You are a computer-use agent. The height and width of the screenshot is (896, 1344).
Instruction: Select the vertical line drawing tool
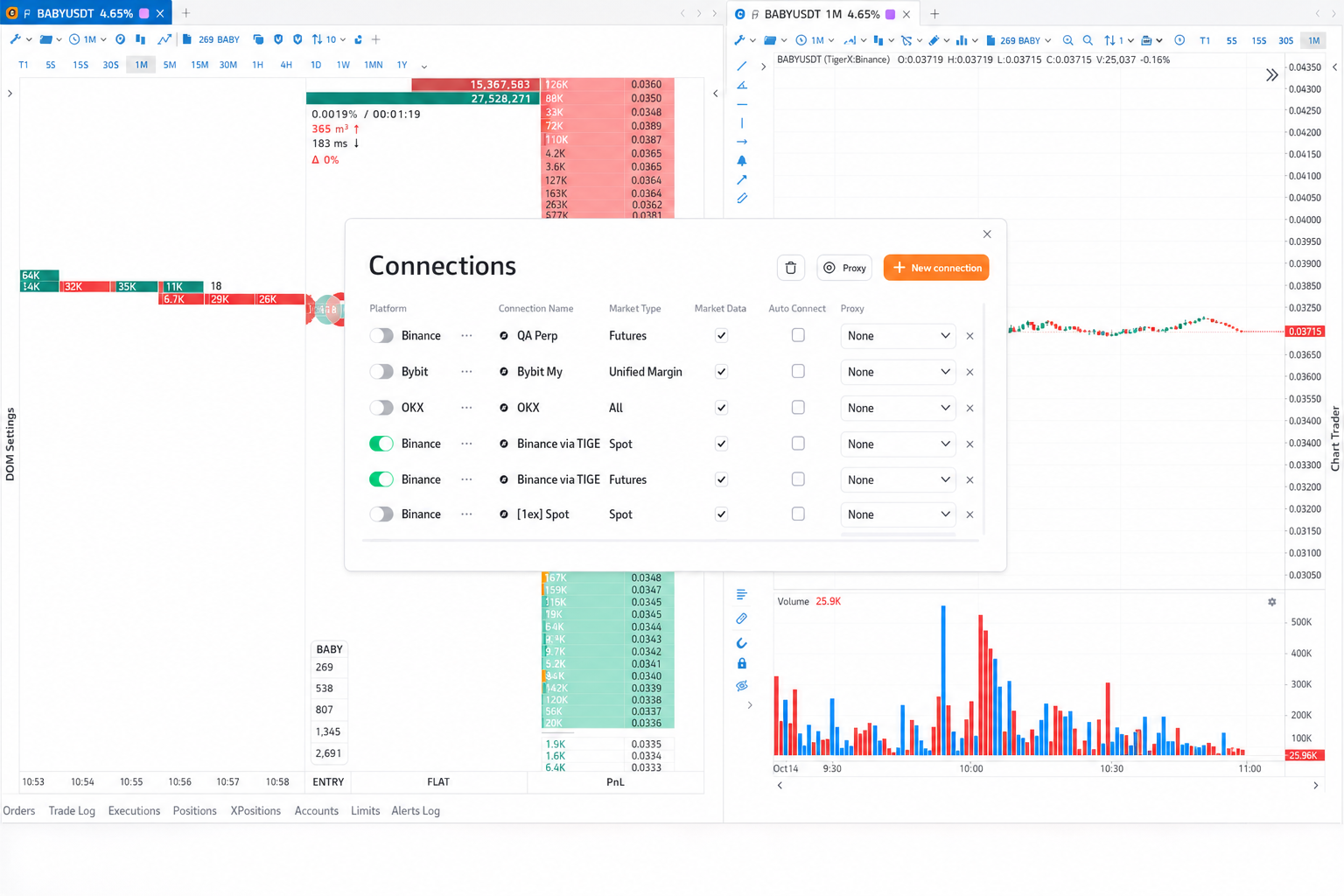[742, 123]
